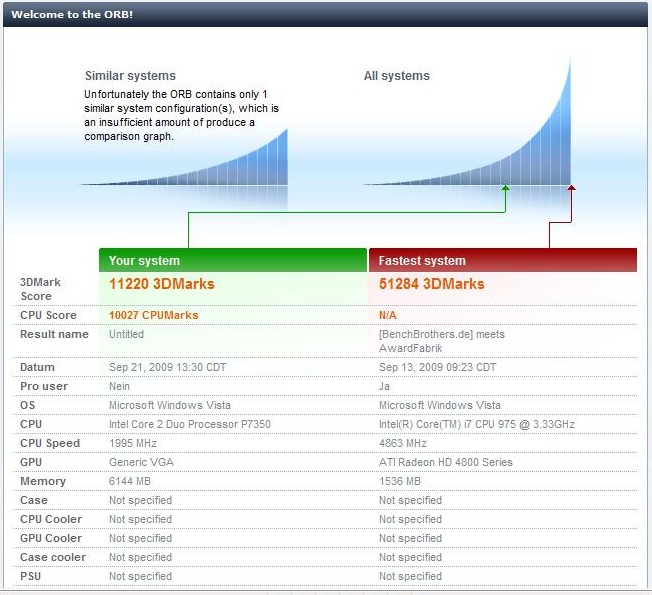The image size is (652, 595).
Task: Click the 'Case' row label
Action: coord(34,500)
